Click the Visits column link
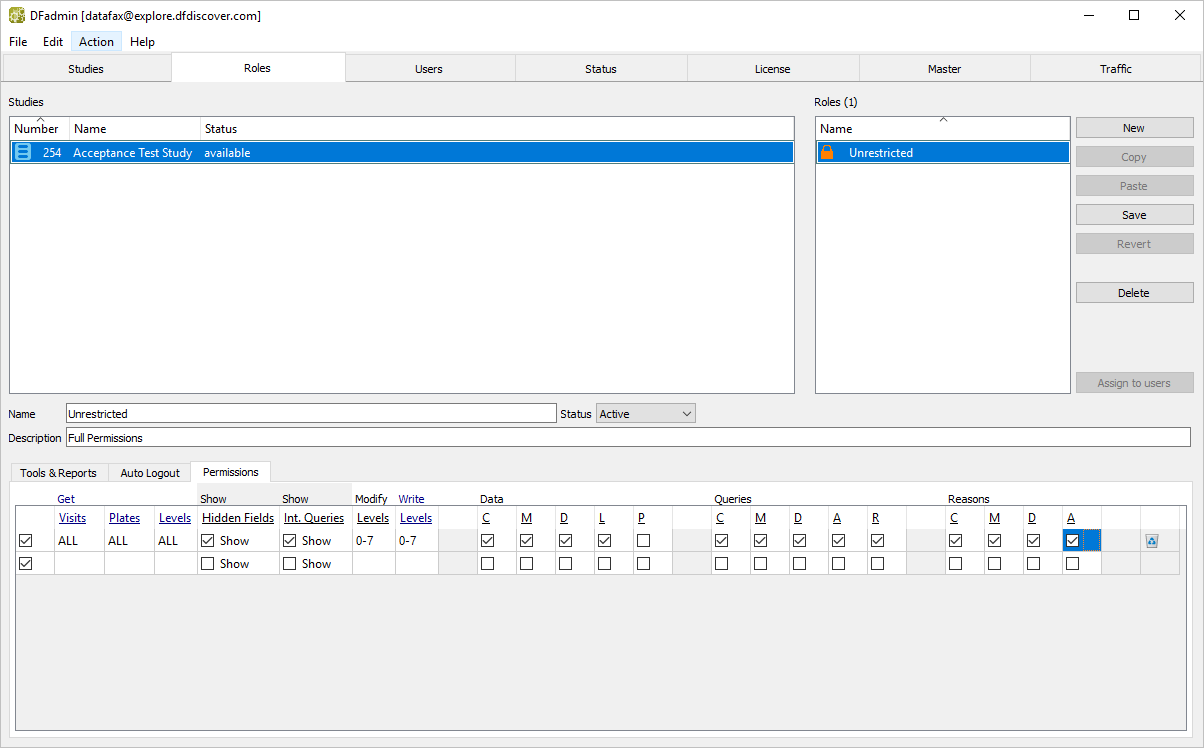This screenshot has height=748, width=1204. tap(72, 518)
